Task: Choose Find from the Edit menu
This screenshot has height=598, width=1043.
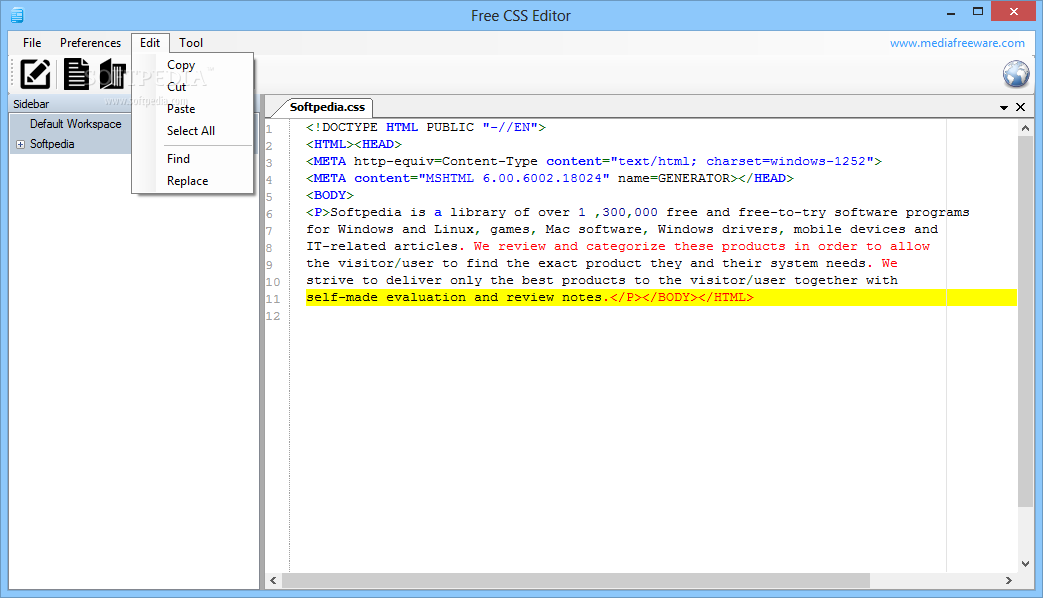Action: coord(193,159)
